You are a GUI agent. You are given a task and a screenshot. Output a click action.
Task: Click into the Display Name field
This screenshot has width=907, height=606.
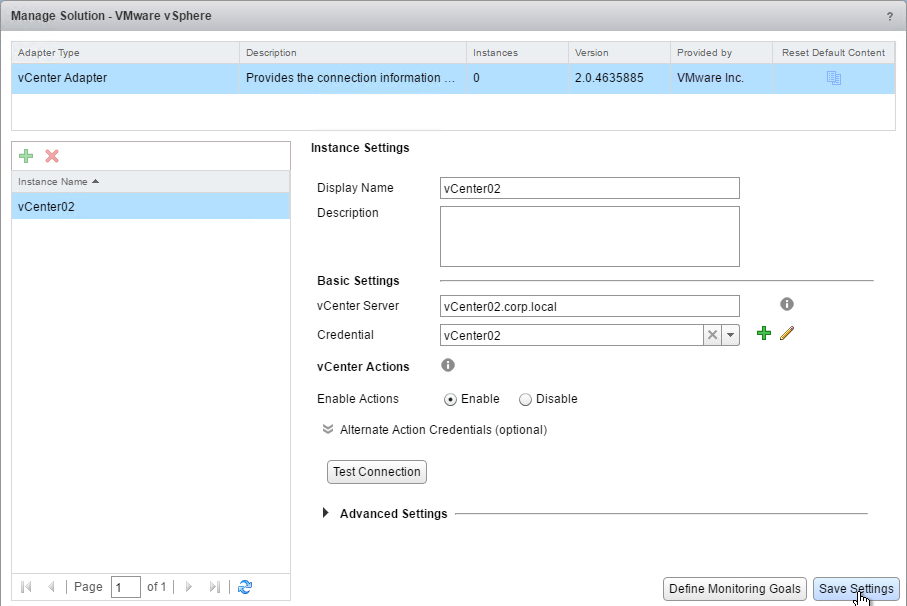click(x=589, y=188)
